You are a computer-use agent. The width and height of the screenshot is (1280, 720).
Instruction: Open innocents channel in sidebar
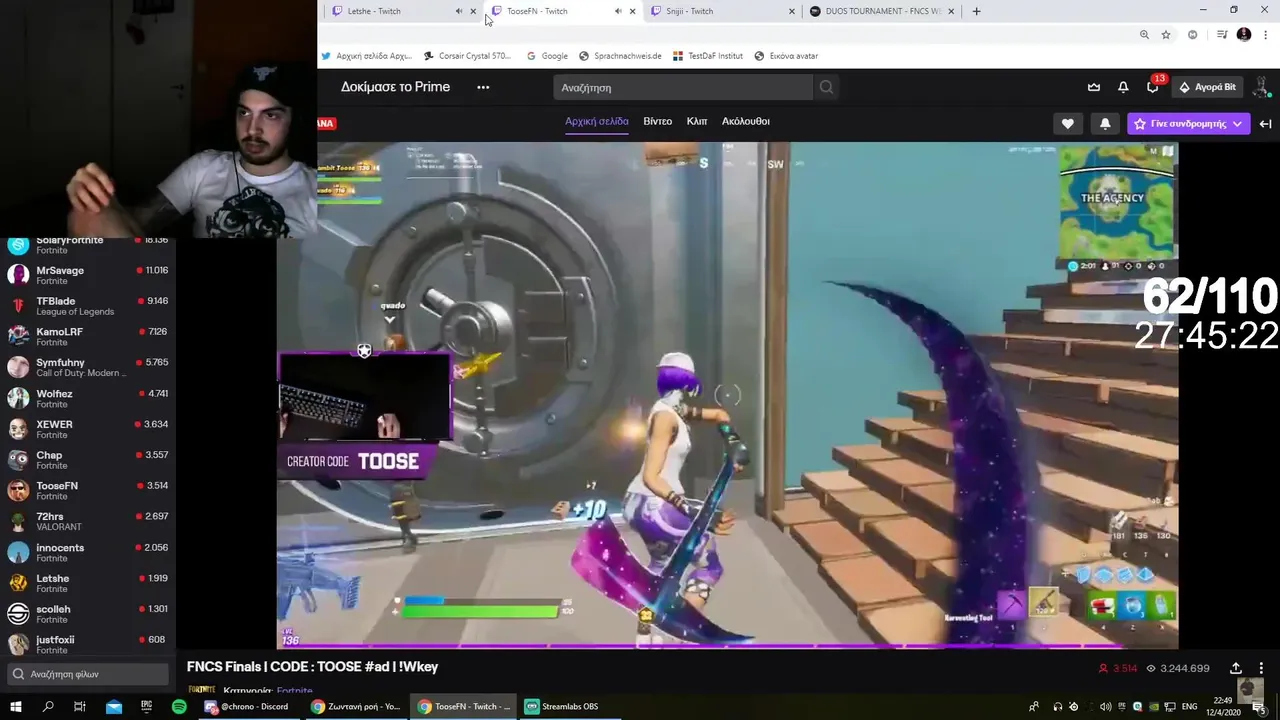[88, 552]
